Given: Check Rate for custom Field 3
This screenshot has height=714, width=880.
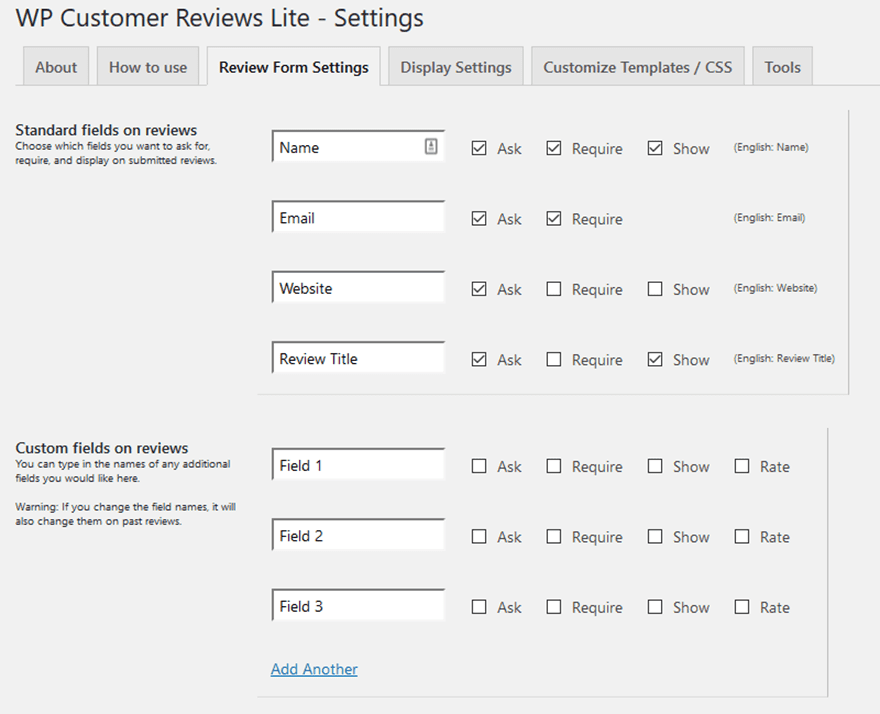Looking at the screenshot, I should point(742,607).
